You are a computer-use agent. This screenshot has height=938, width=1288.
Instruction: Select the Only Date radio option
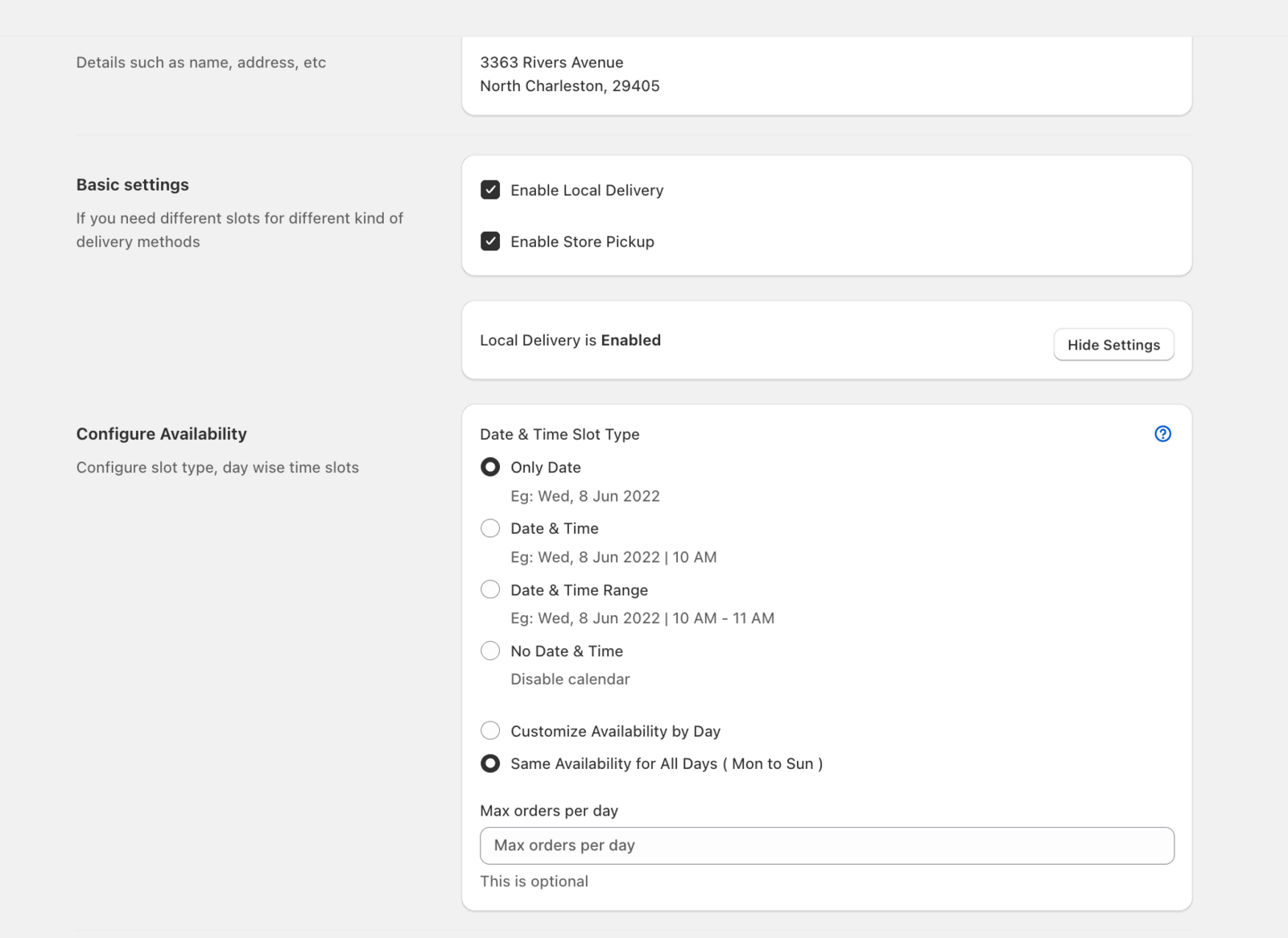tap(490, 467)
